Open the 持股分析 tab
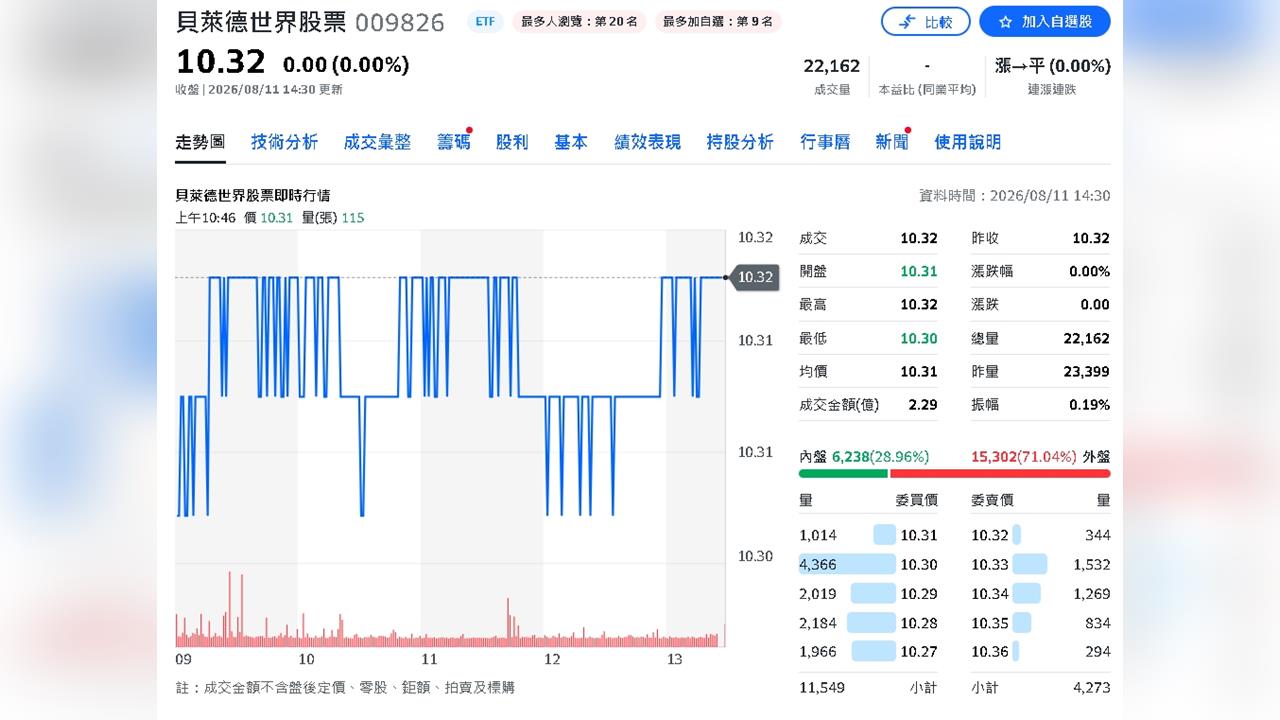Image resolution: width=1280 pixels, height=720 pixels. 740,142
